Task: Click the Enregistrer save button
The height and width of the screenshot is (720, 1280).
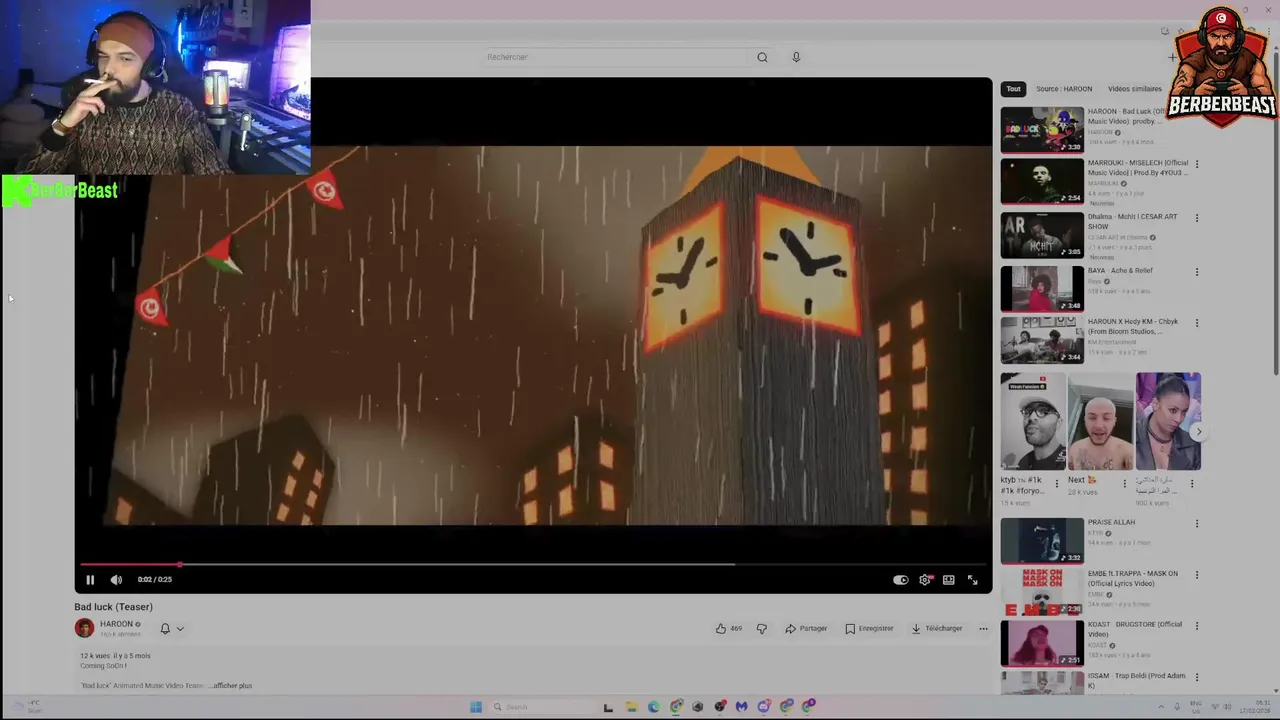Action: click(869, 629)
